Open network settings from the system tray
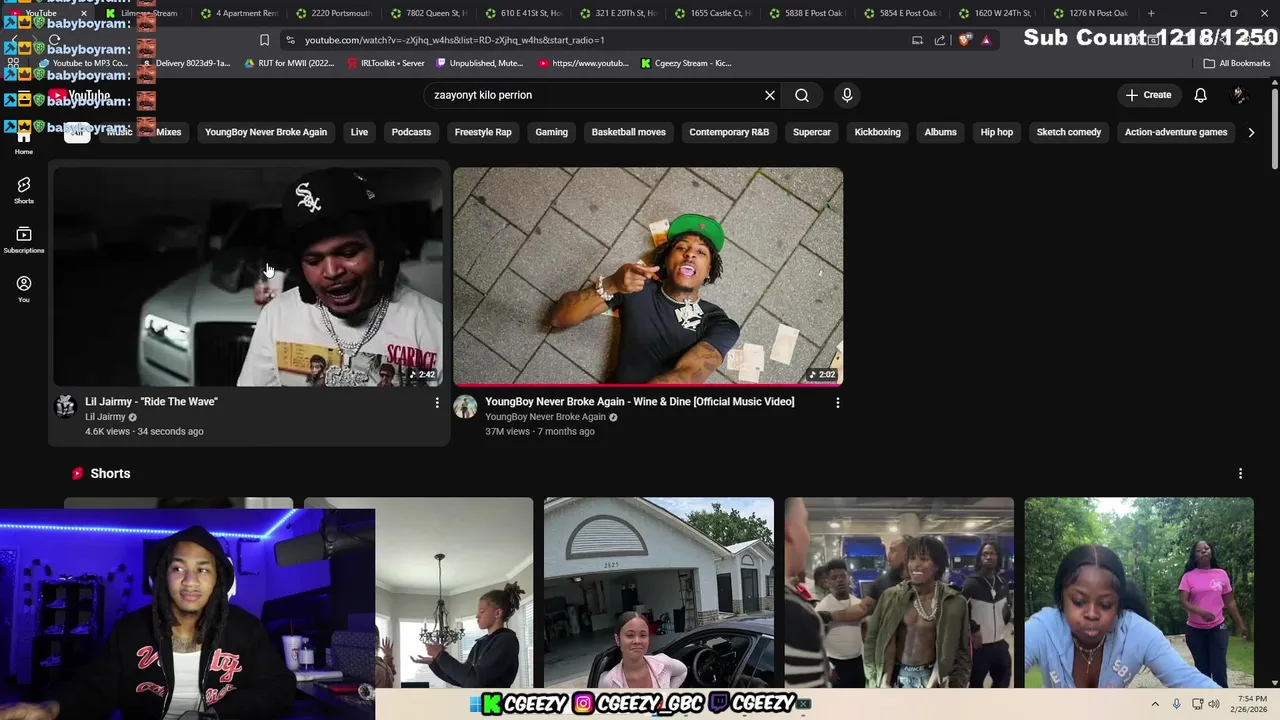 1197,704
